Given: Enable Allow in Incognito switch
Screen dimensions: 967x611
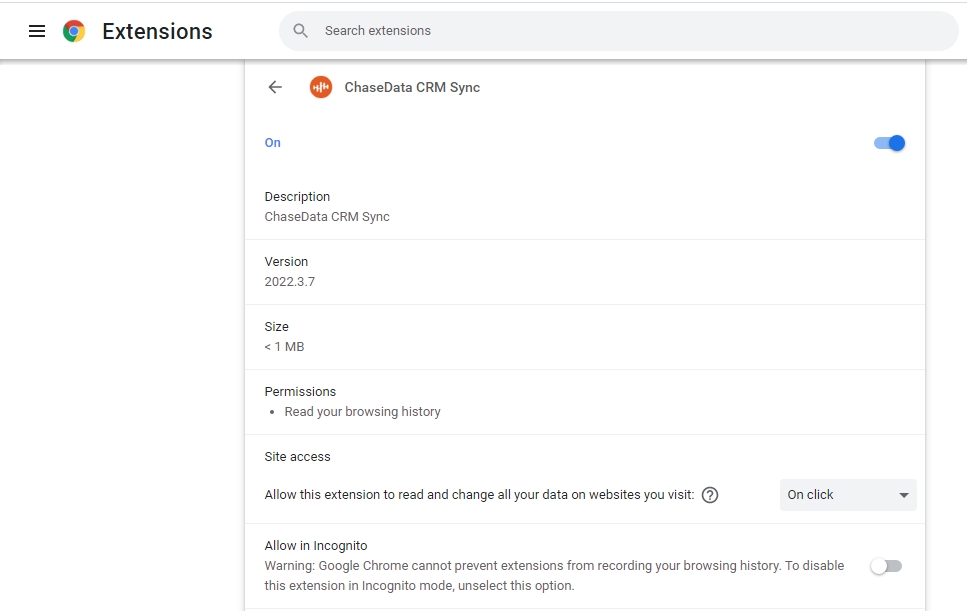Looking at the screenshot, I should pyautogui.click(x=886, y=566).
